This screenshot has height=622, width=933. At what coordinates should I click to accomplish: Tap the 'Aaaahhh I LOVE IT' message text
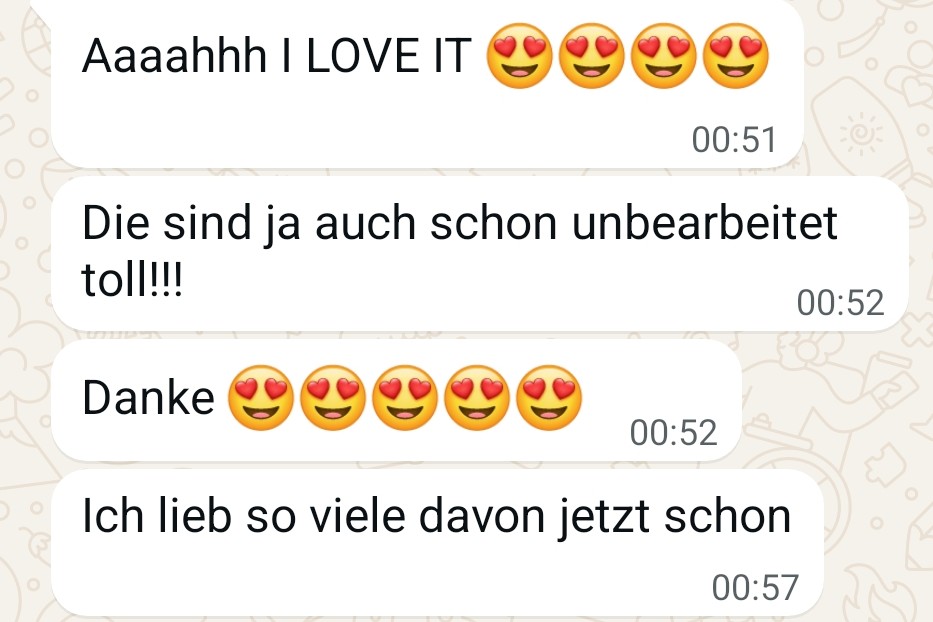tap(277, 56)
